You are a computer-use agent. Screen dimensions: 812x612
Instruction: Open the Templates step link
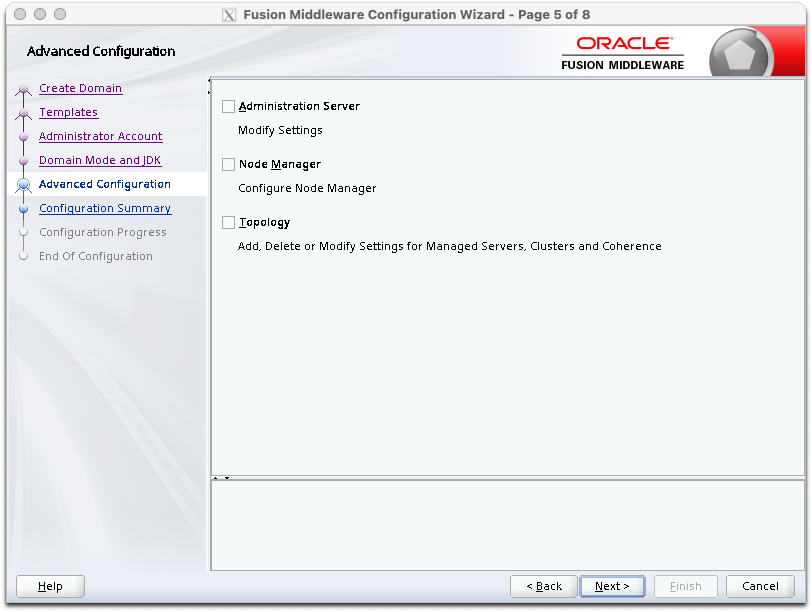(68, 112)
